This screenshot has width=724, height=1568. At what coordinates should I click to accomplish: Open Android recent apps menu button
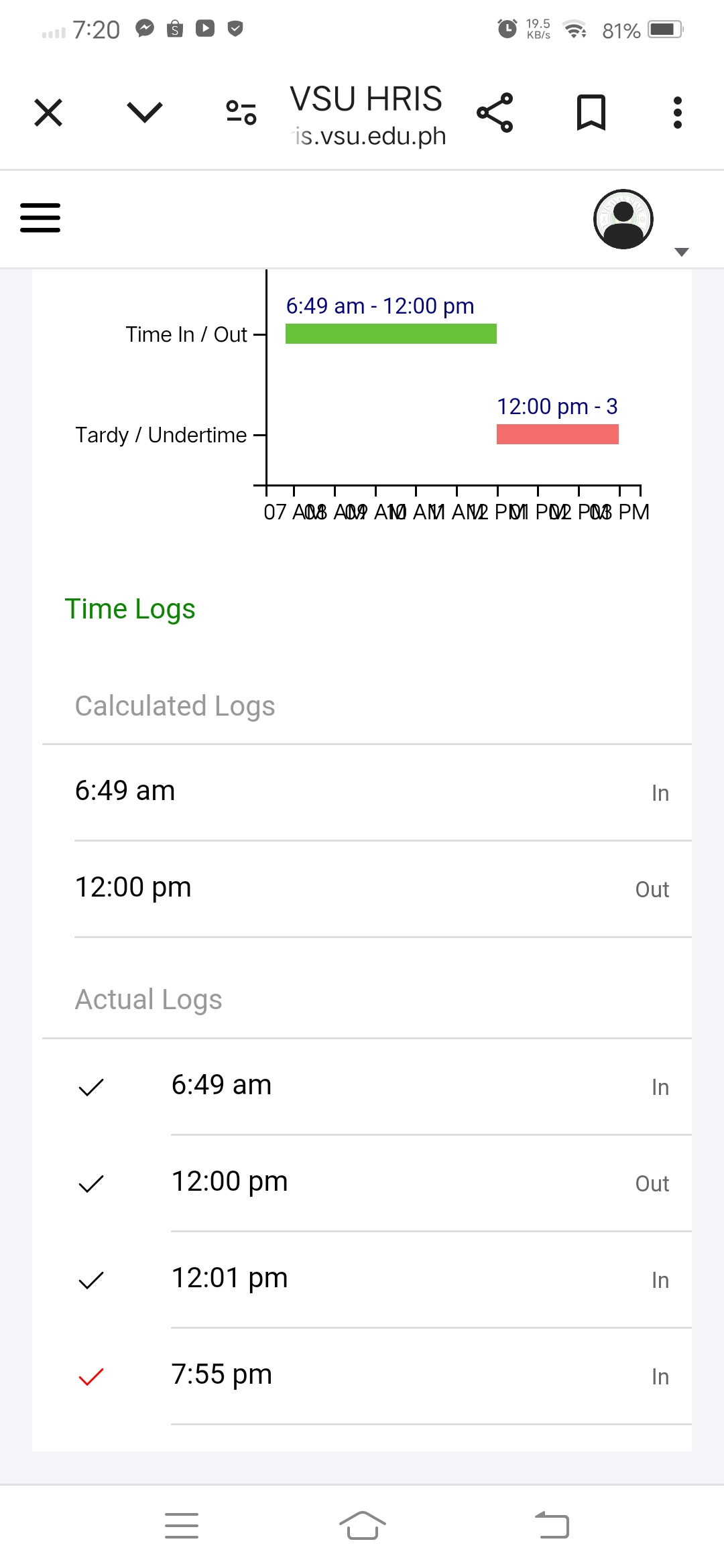(182, 1526)
